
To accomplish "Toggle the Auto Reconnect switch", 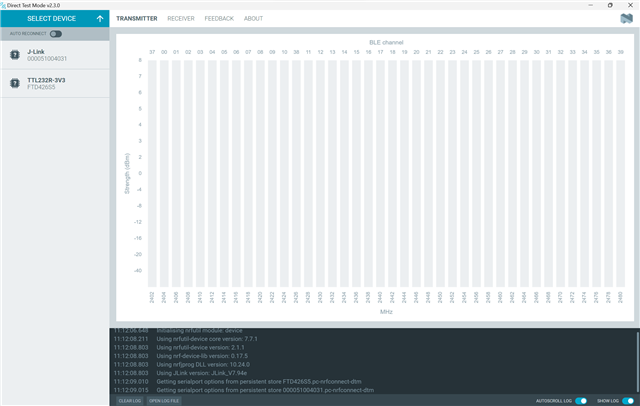I will (56, 34).
